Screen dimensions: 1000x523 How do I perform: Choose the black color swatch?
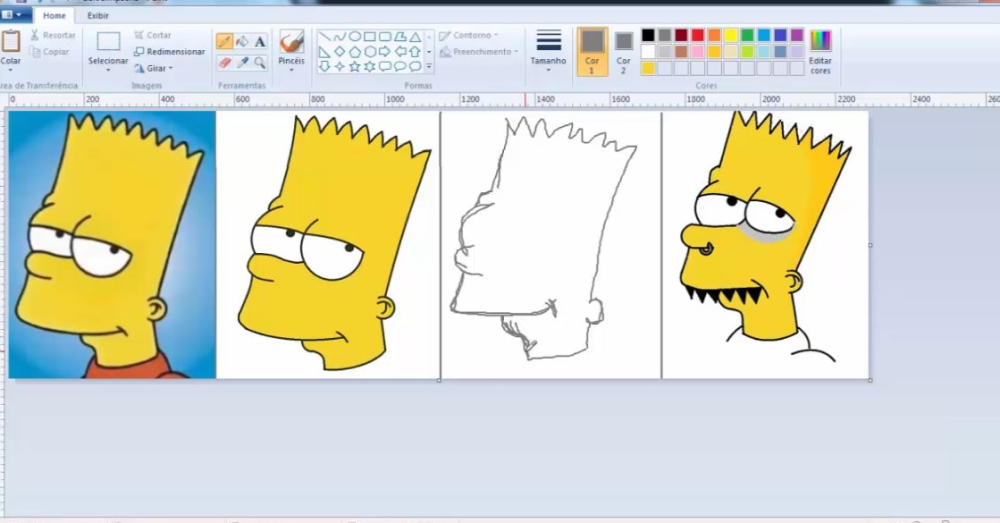(x=648, y=35)
